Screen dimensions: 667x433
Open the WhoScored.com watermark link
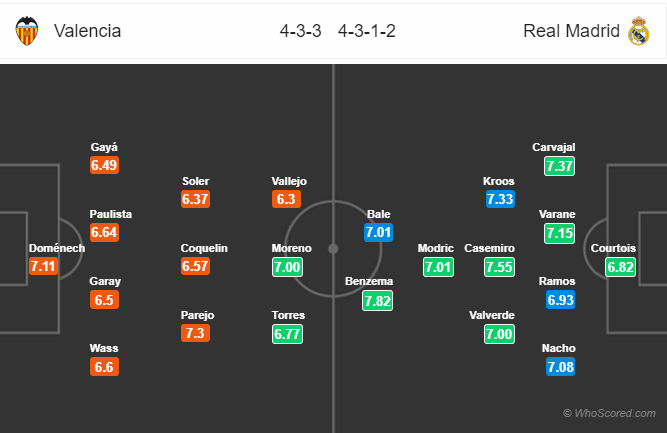[609, 413]
